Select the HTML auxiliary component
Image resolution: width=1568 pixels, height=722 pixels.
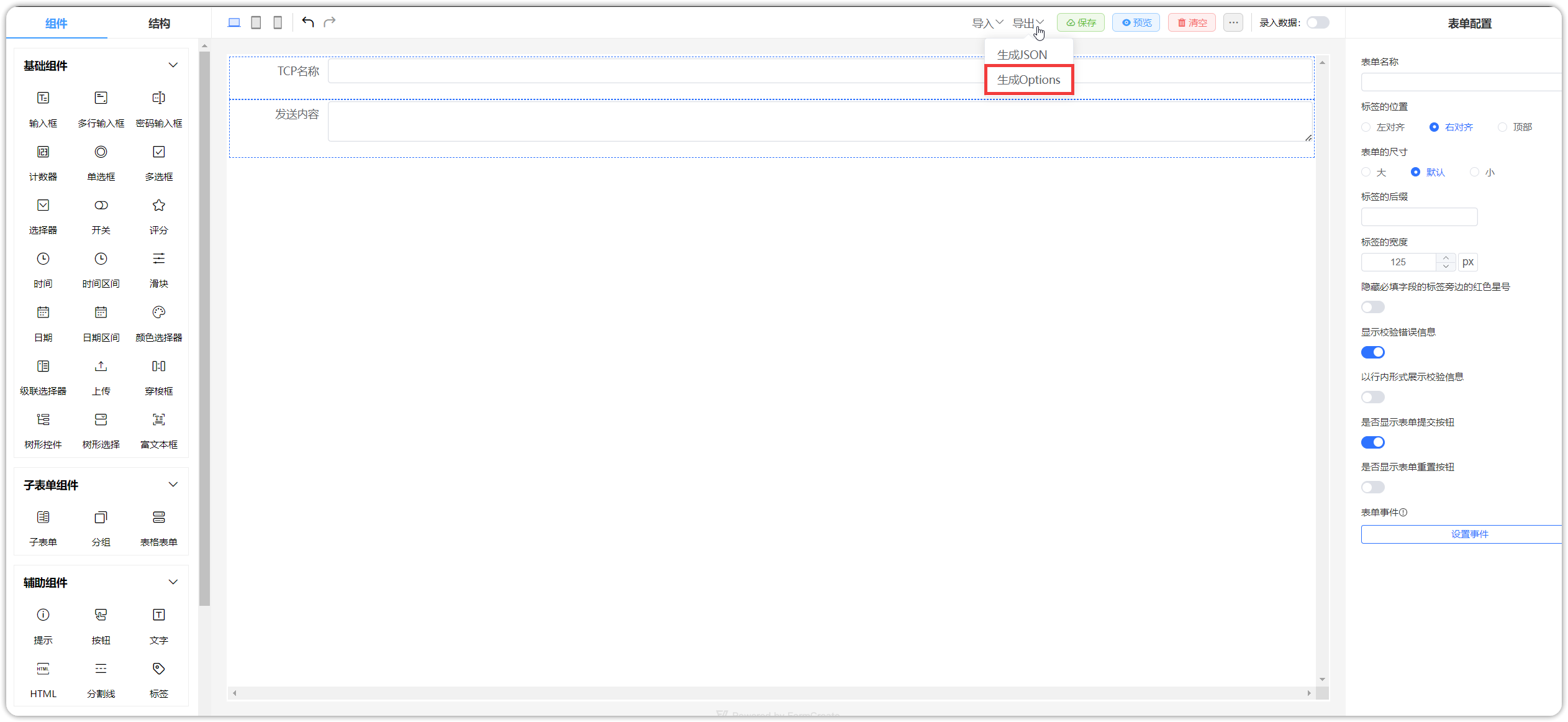43,680
